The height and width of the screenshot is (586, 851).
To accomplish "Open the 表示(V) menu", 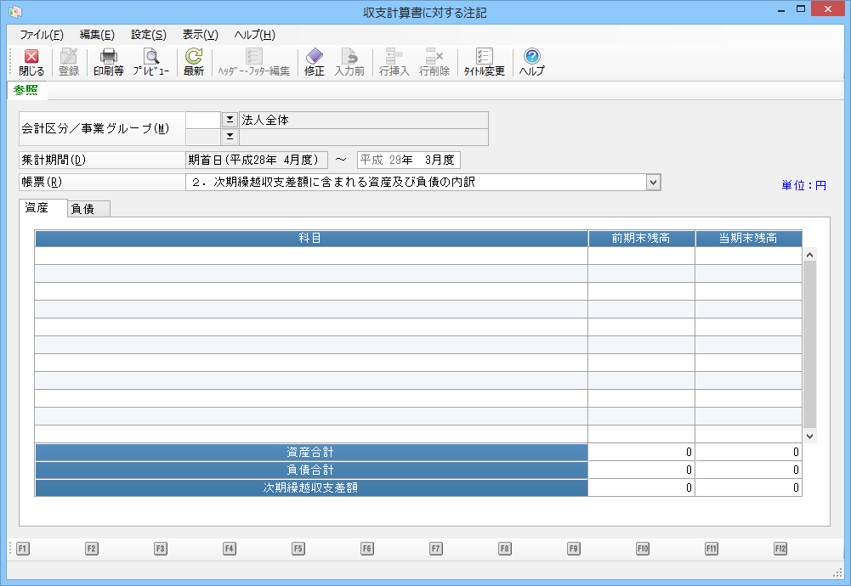I will coord(200,35).
